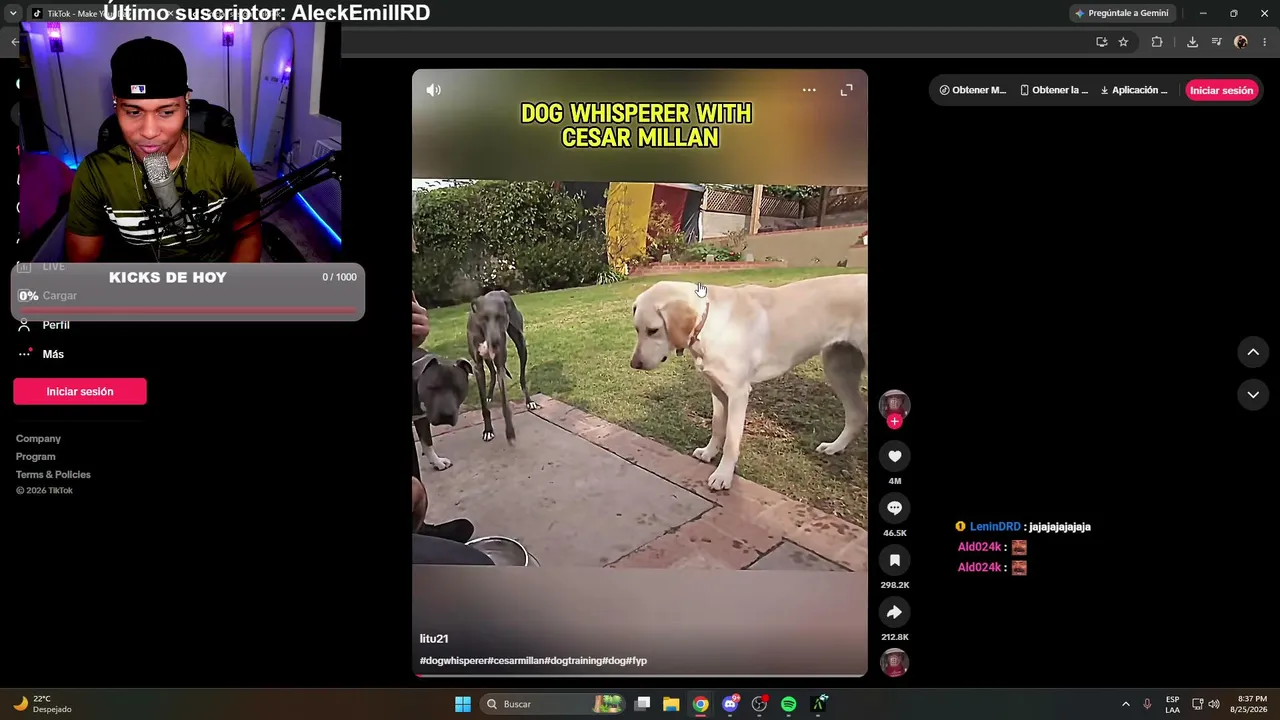Viewport: 1280px width, 720px height.
Task: Open Perfil in the sidebar
Action: (56, 325)
